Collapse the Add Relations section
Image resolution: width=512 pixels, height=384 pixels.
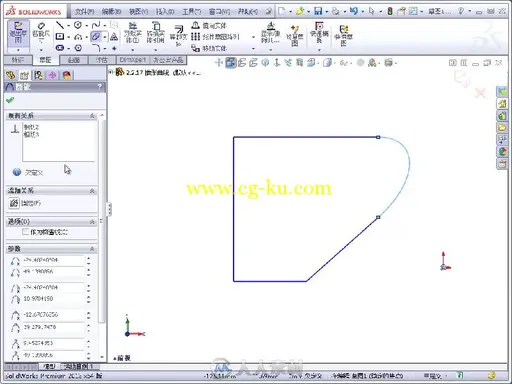point(92,191)
